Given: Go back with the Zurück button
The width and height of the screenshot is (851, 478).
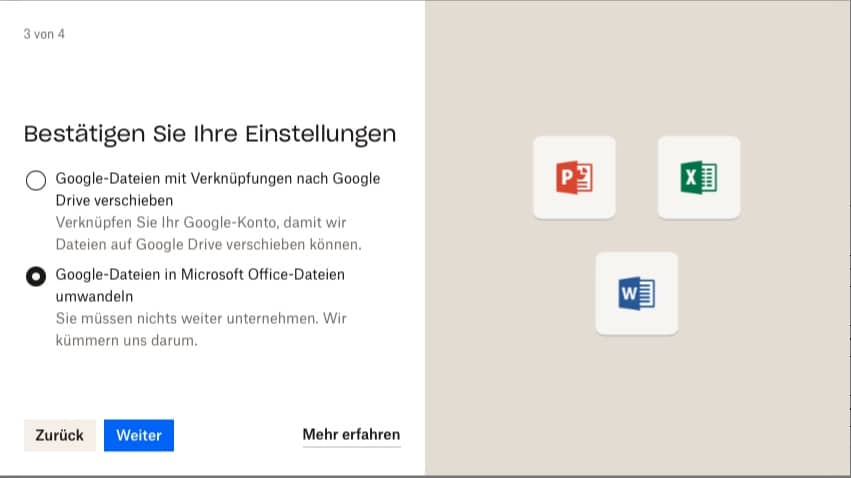Looking at the screenshot, I should point(59,435).
